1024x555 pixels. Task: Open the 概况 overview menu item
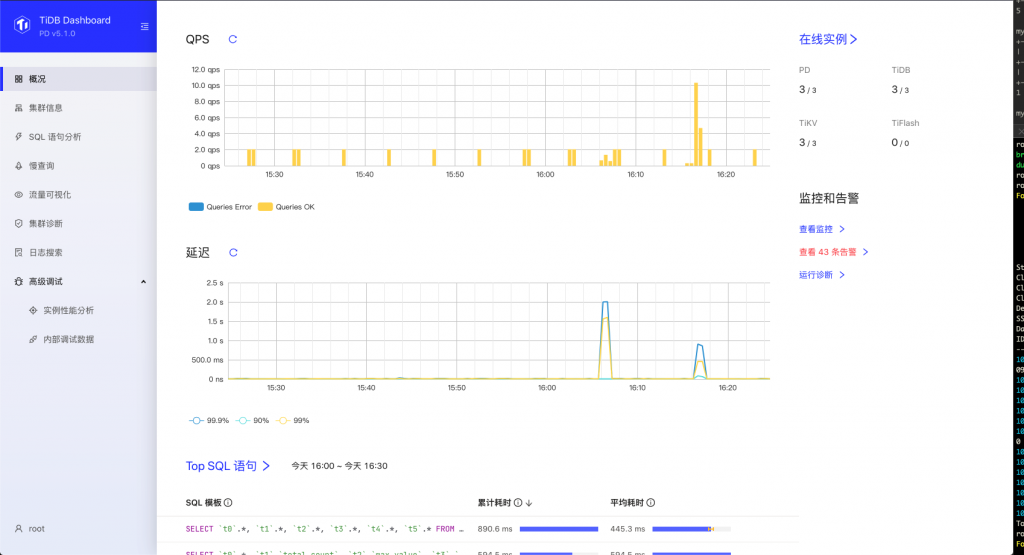tap(78, 79)
